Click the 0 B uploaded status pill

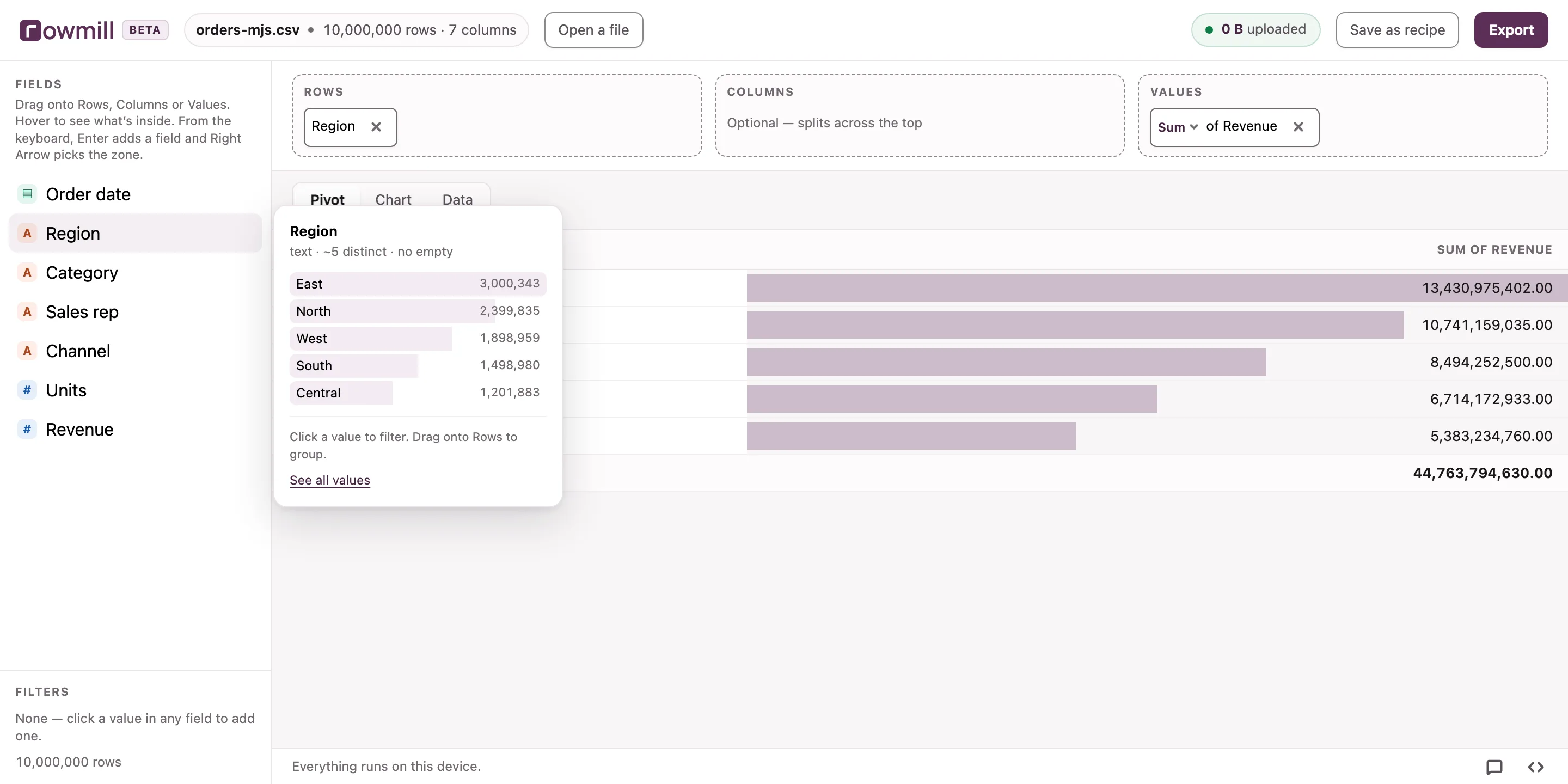(1255, 30)
